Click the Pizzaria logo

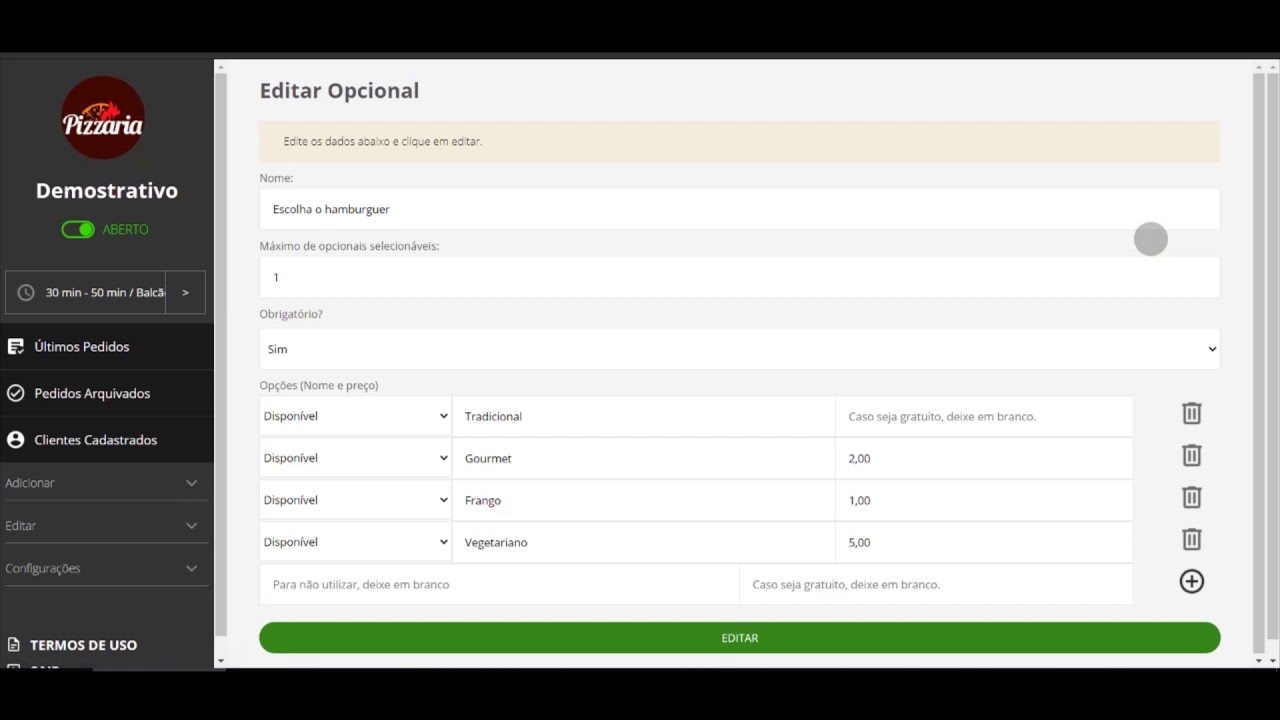(103, 118)
